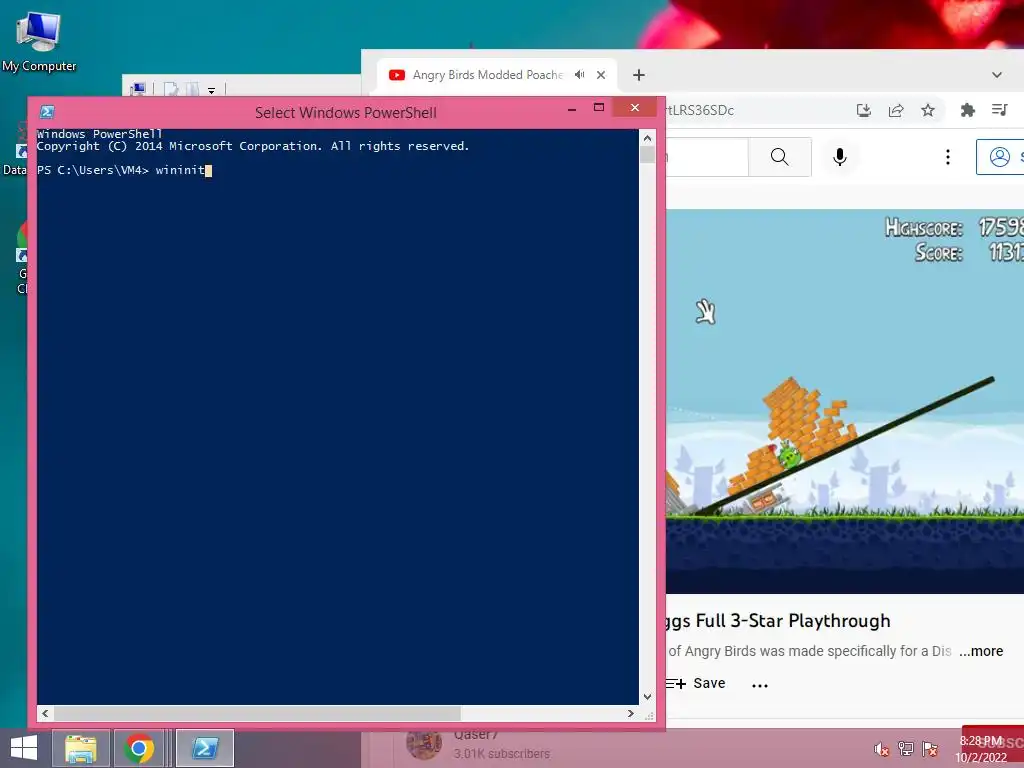Screen dimensions: 1024x768
Task: Minimize the PowerShell window
Action: pos(572,110)
